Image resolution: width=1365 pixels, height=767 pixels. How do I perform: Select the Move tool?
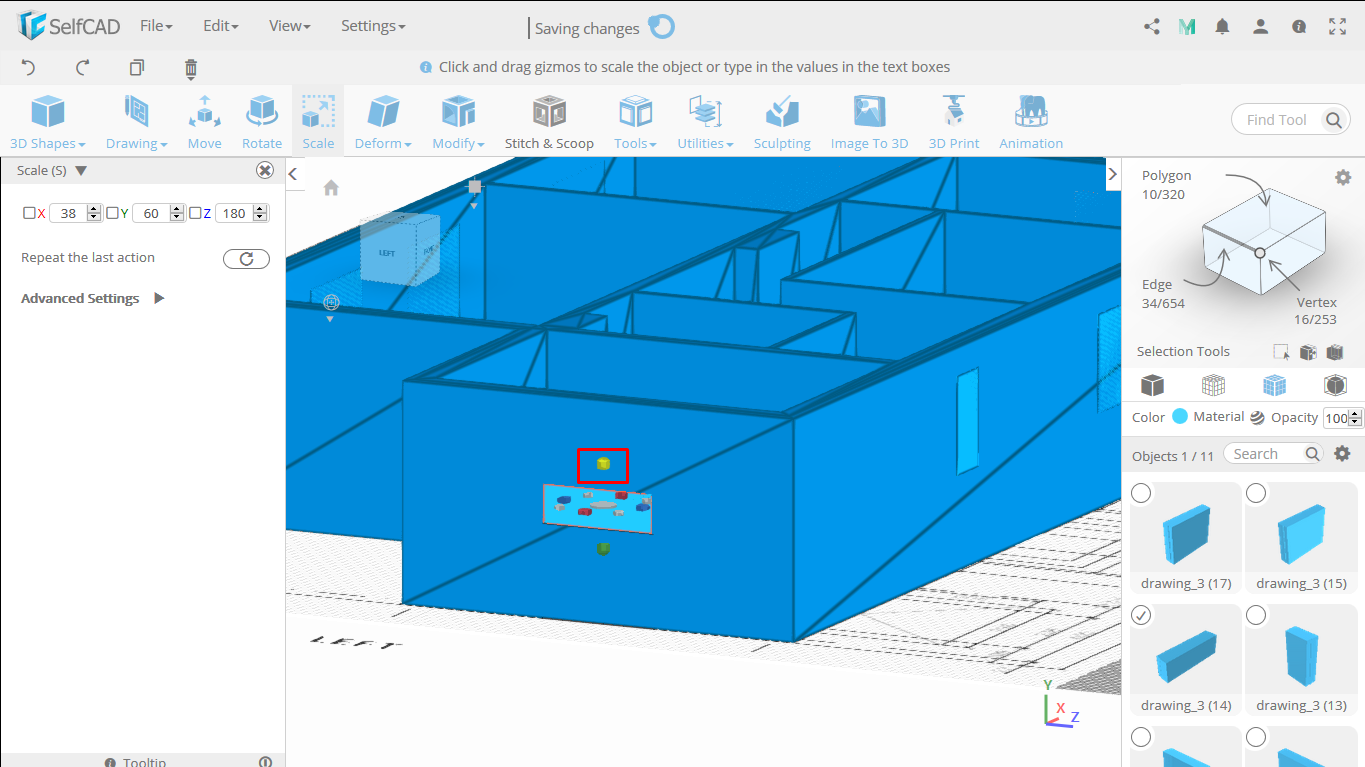click(x=204, y=121)
